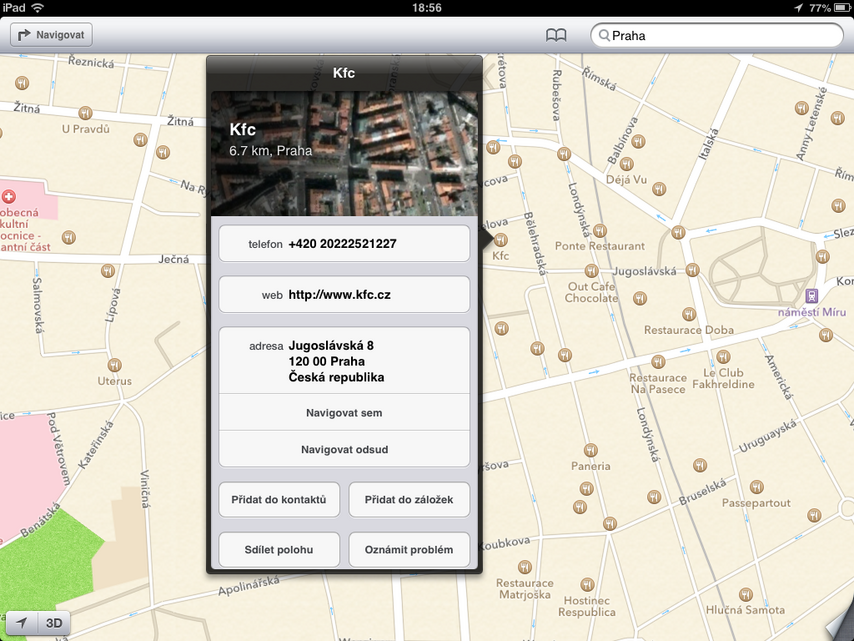This screenshot has height=641, width=854.
Task: Tap Navigovat sem for directions here
Action: click(344, 412)
